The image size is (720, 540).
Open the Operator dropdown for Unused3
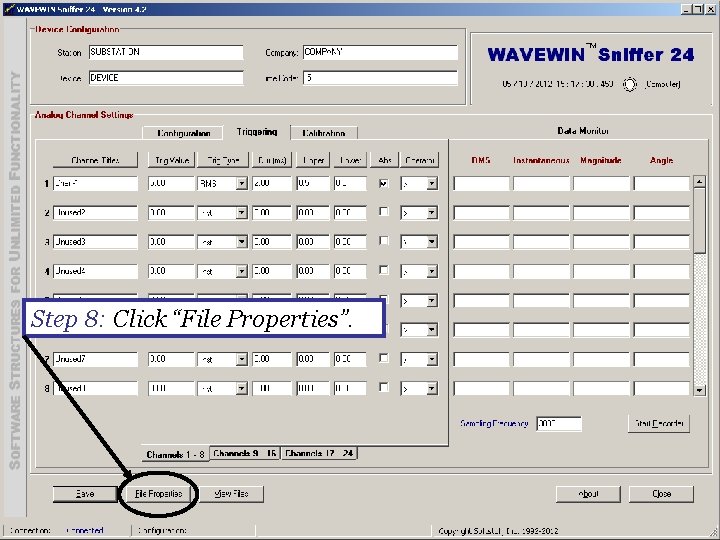tap(432, 242)
